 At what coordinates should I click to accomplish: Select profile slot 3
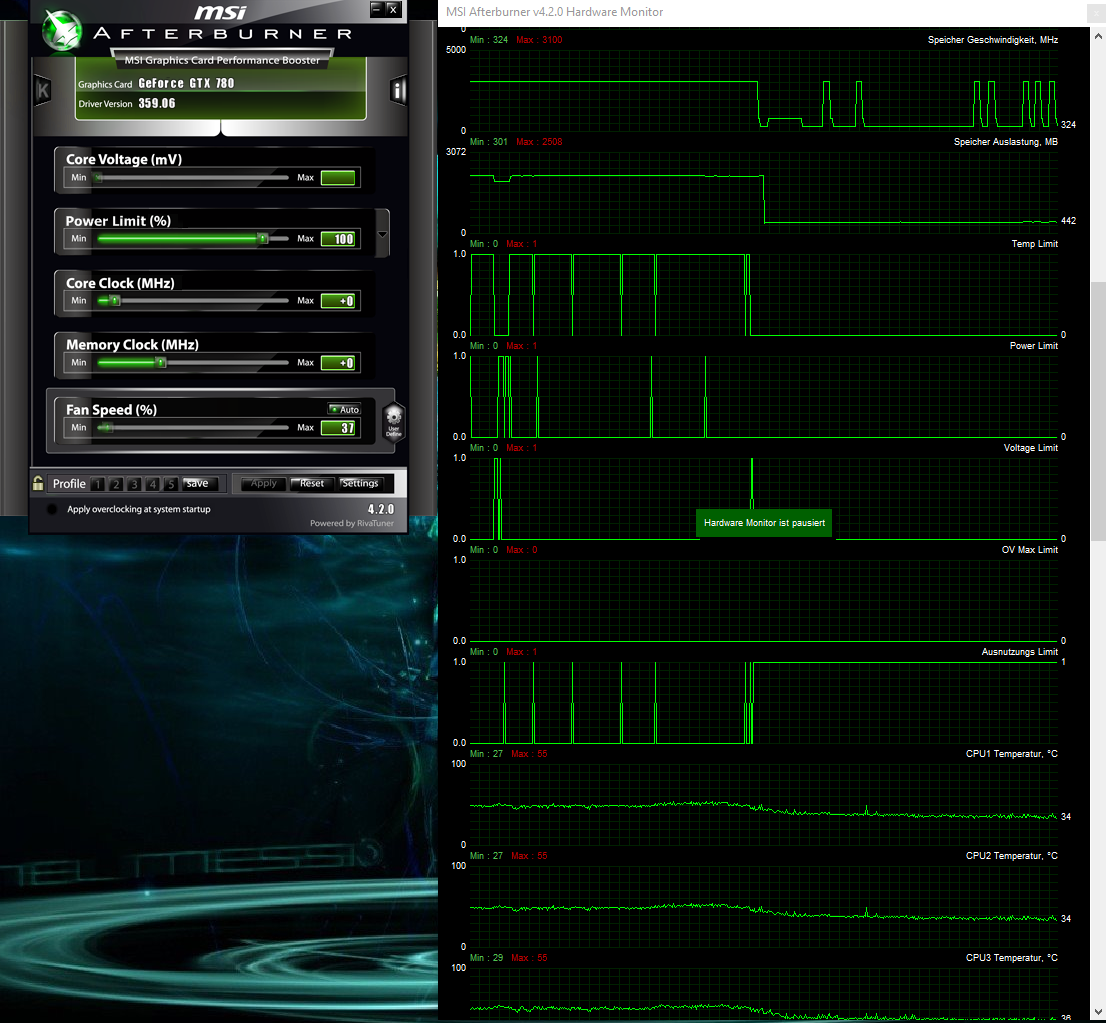point(134,484)
